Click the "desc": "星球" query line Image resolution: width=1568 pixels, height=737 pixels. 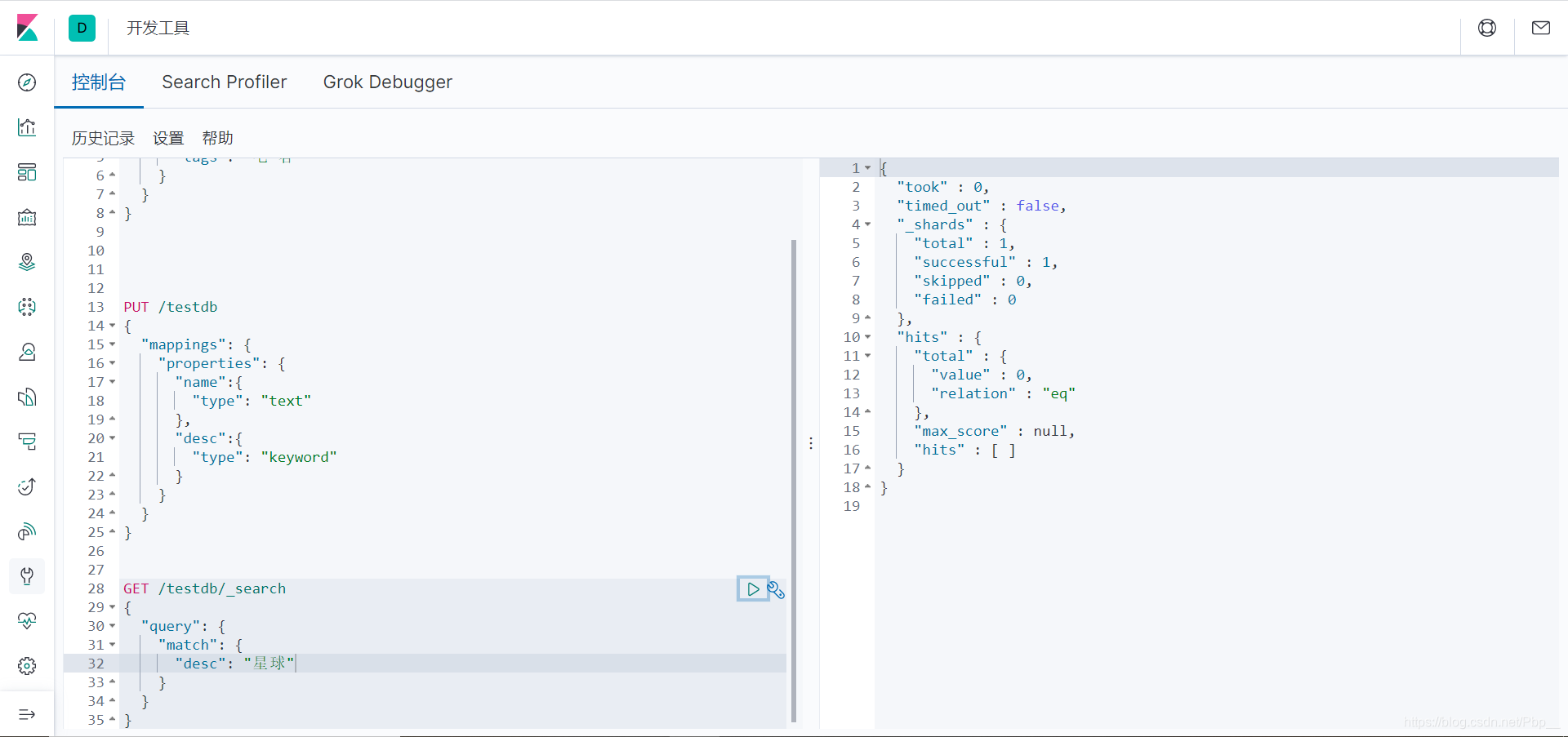point(234,664)
